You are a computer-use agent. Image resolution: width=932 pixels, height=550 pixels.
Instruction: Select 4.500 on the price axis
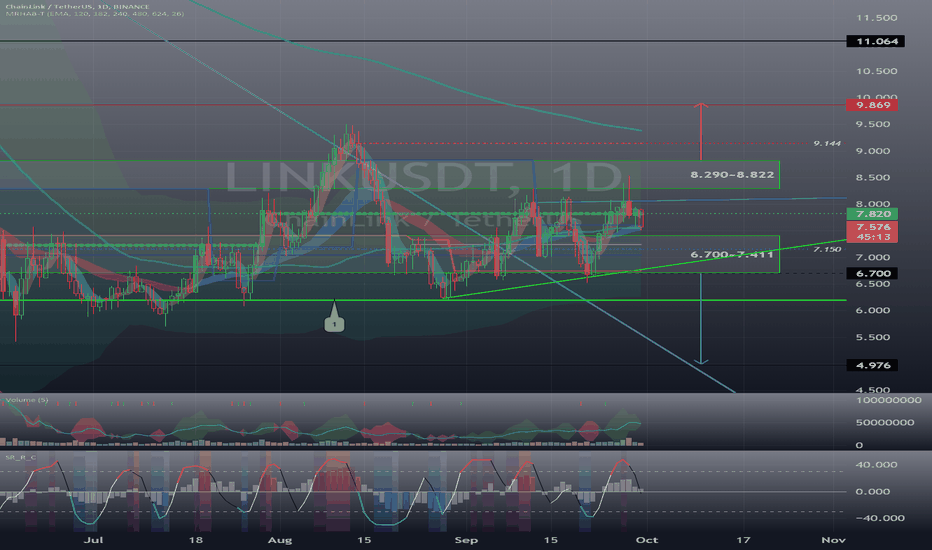pos(873,390)
